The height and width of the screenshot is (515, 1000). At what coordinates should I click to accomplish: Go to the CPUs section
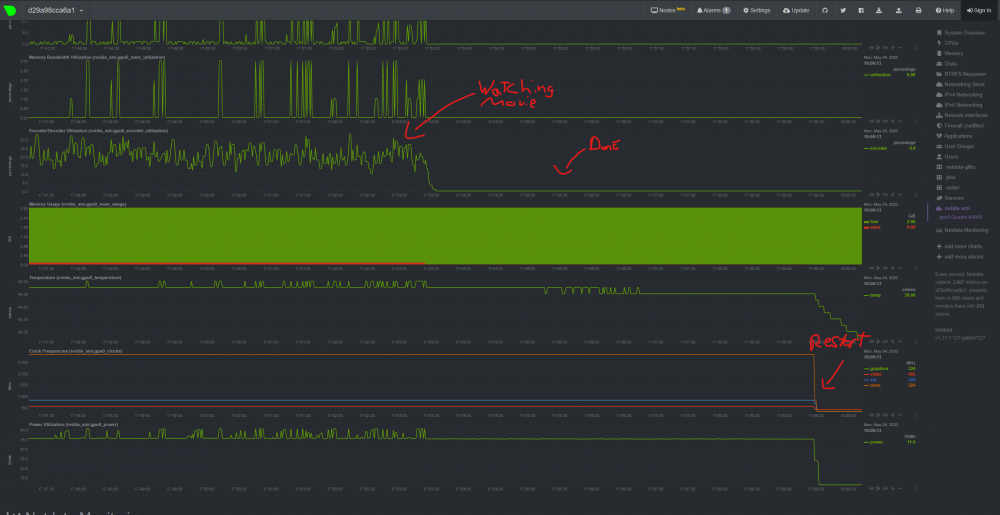950,43
